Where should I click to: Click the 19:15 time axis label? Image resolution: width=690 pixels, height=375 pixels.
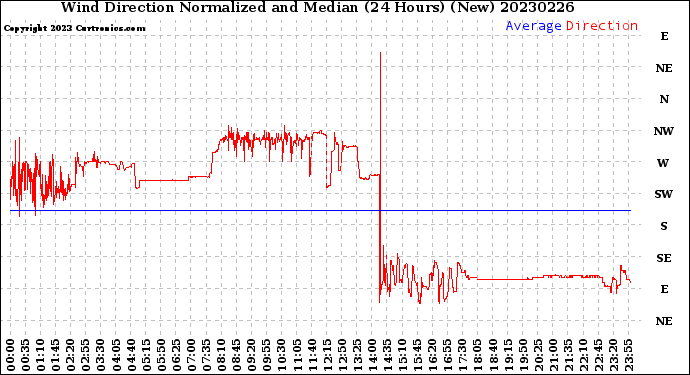(x=508, y=355)
